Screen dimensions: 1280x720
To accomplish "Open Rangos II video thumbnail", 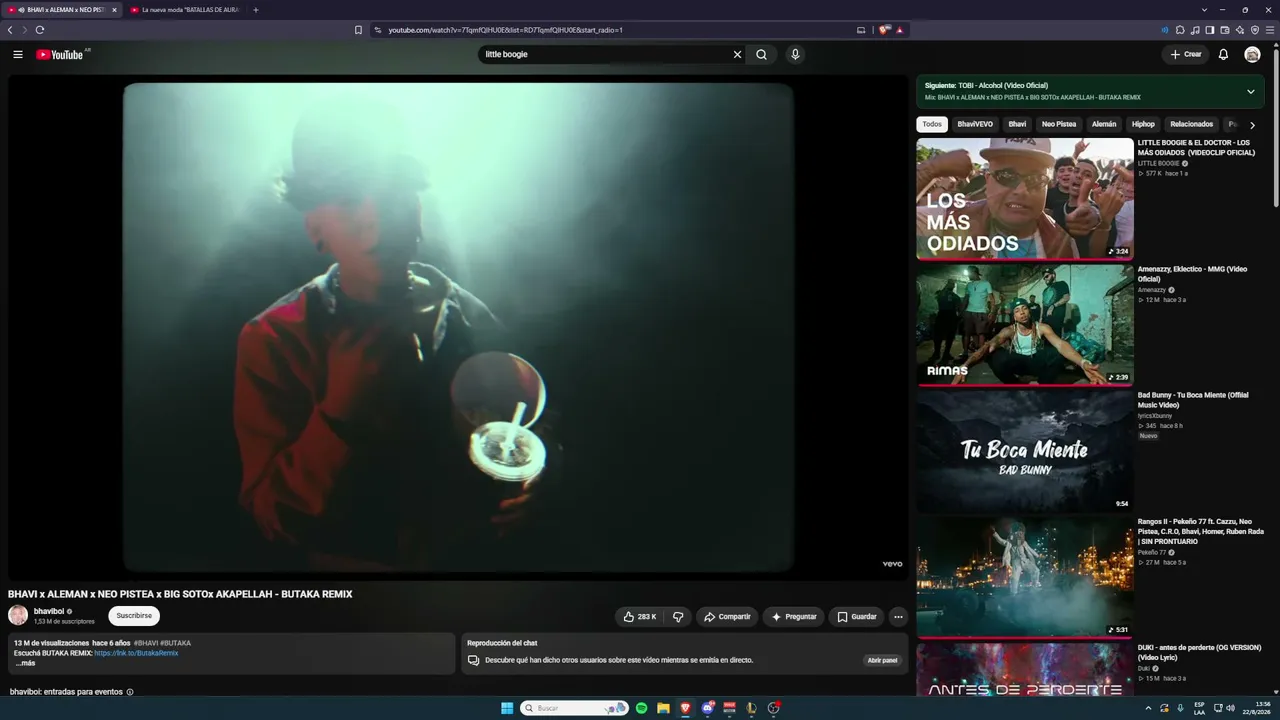I will pyautogui.click(x=1025, y=577).
